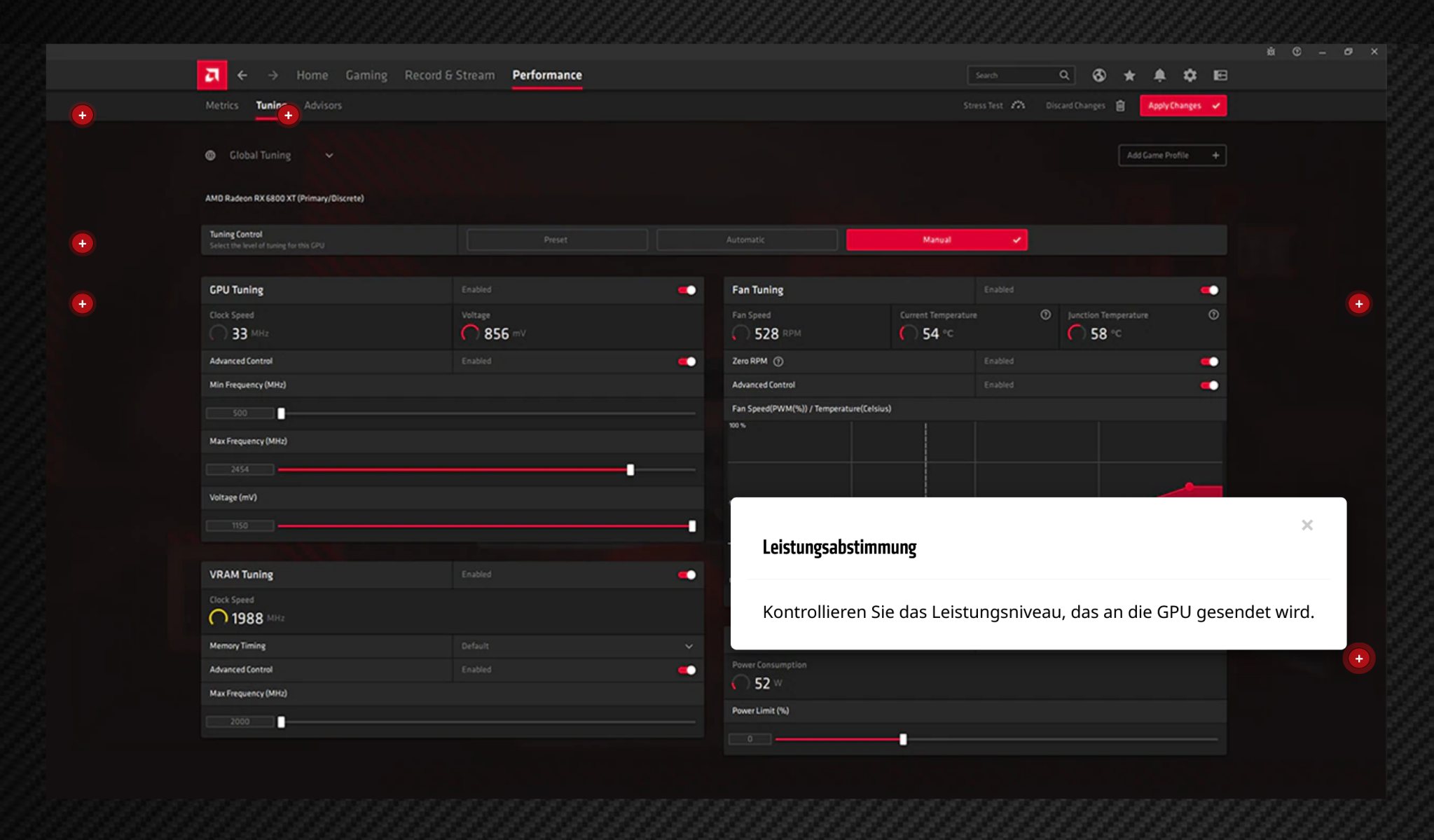Viewport: 1434px width, 840px height.
Task: Open the settings gear icon
Action: [1190, 75]
